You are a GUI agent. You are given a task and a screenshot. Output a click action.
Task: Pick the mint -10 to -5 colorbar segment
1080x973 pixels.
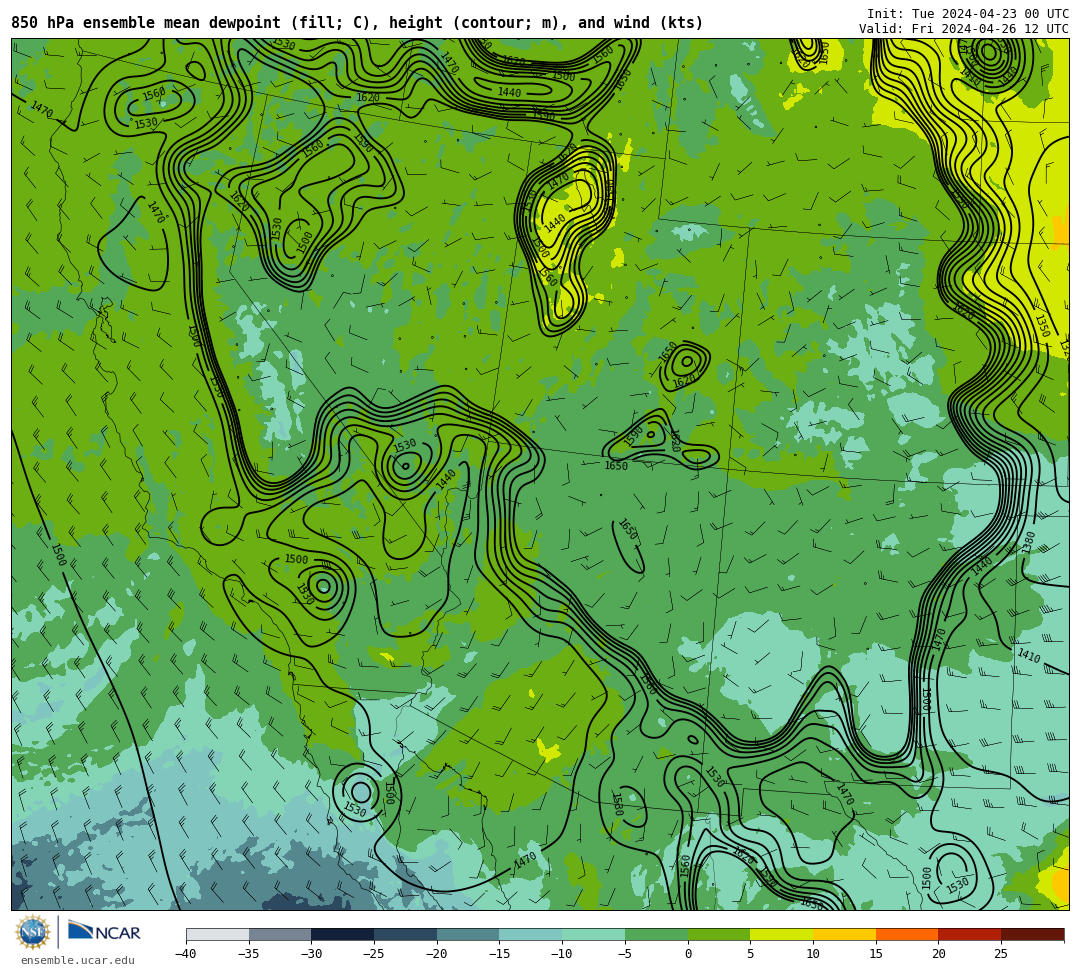coord(594,934)
